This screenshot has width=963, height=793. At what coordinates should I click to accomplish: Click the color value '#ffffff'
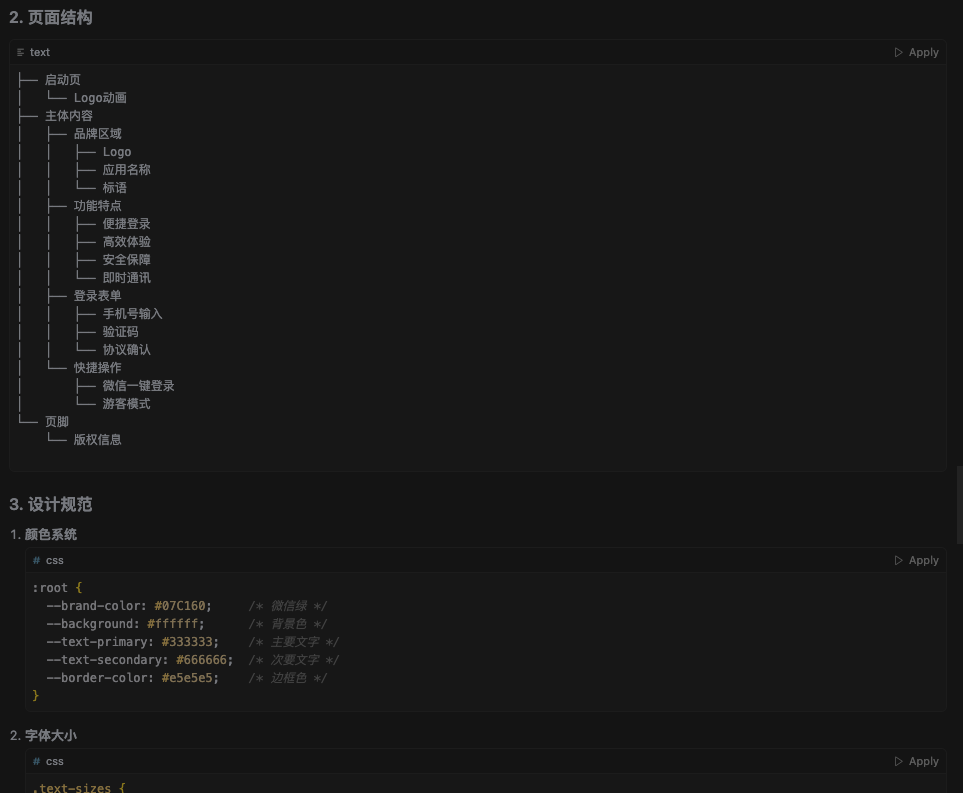(173, 623)
